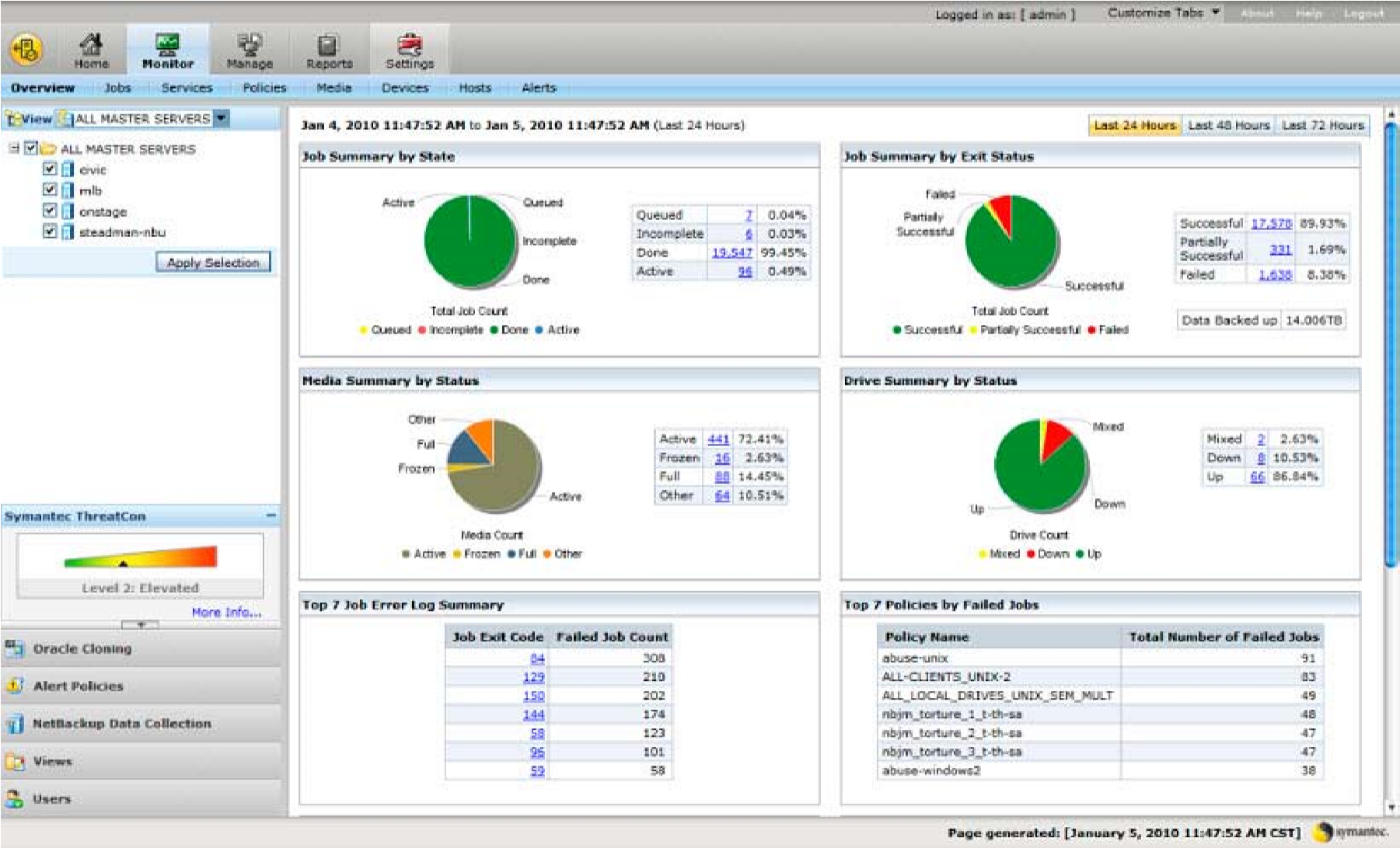Image resolution: width=1400 pixels, height=848 pixels.
Task: Click the Manage toolbar icon
Action: tap(250, 45)
